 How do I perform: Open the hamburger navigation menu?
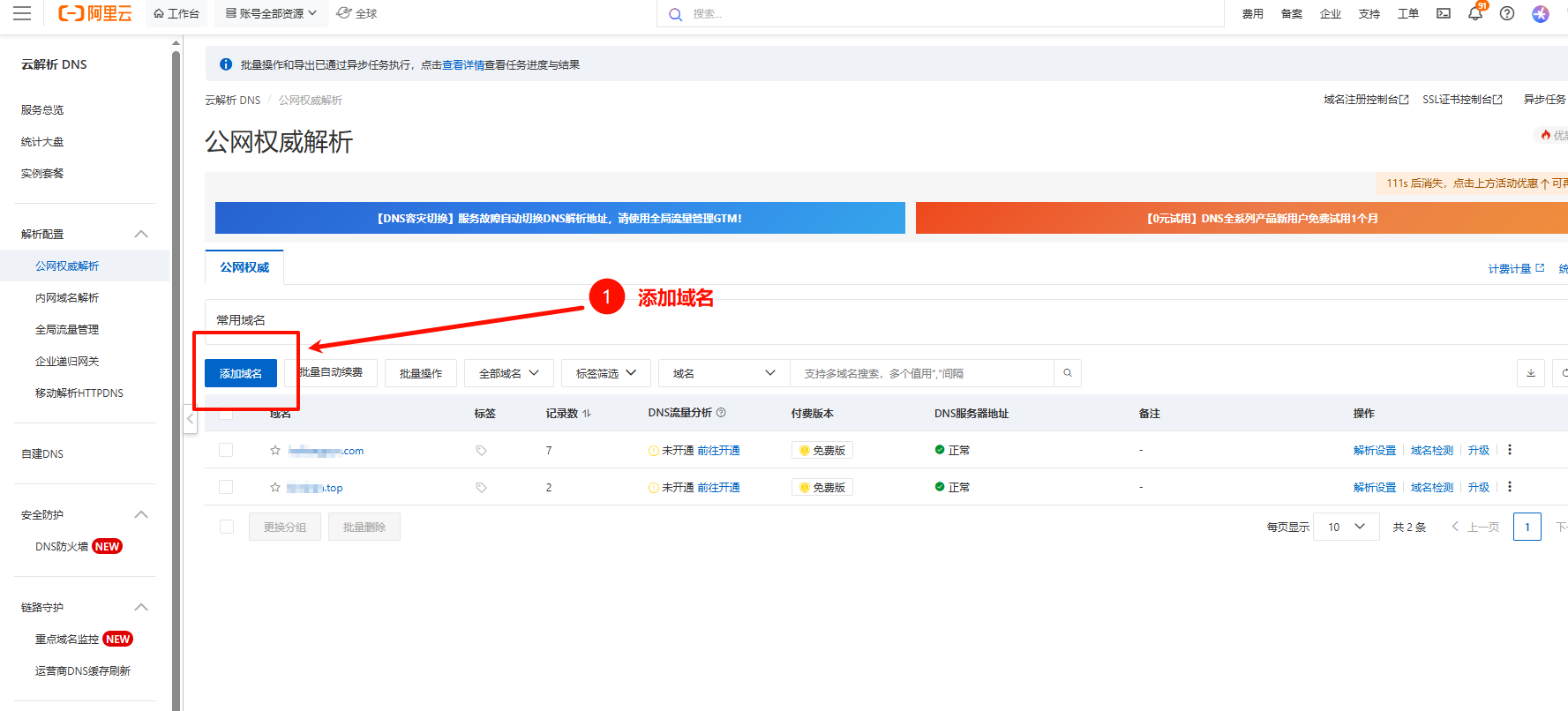[22, 13]
